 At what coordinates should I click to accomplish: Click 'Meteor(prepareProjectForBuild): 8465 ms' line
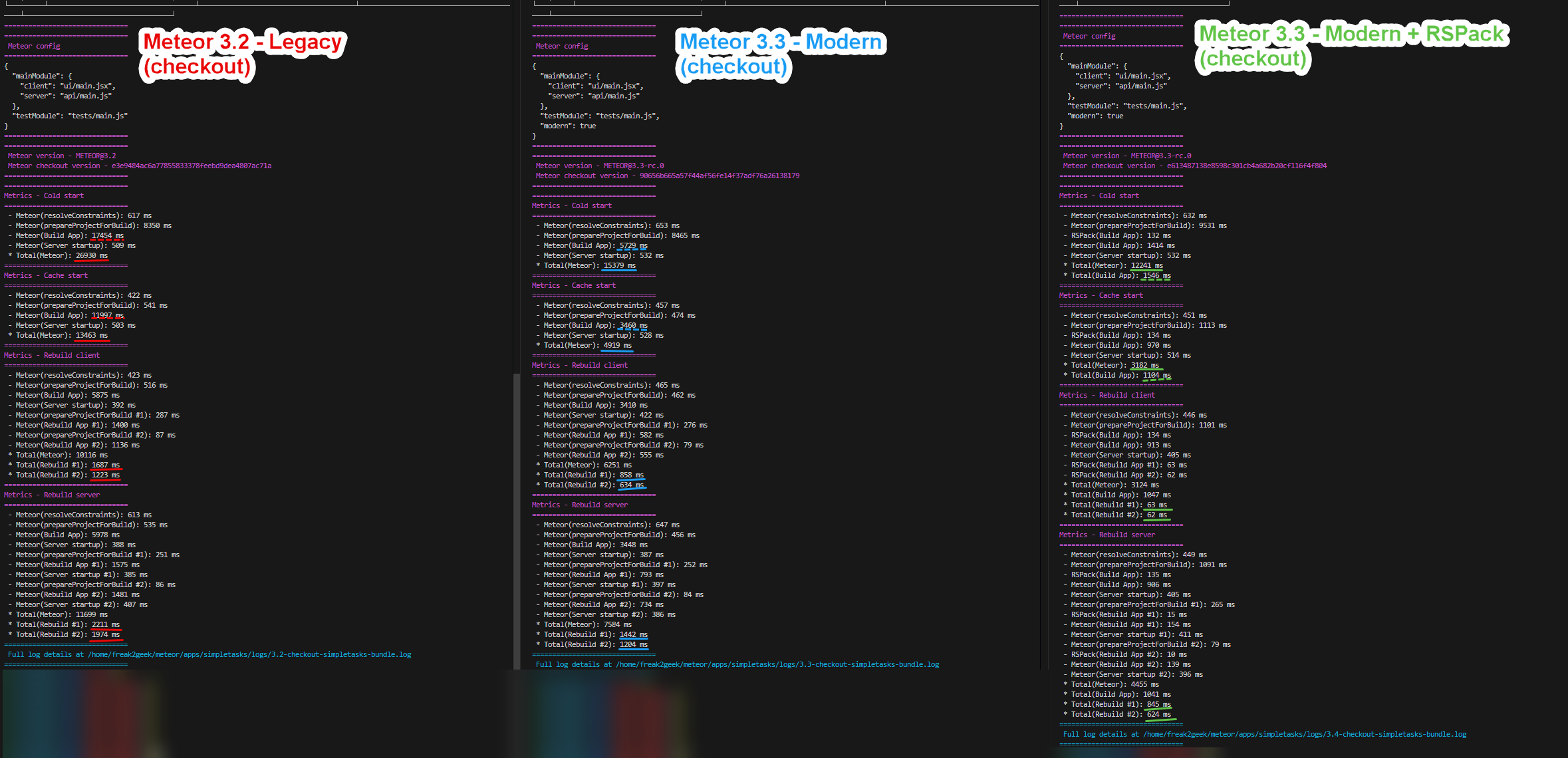[x=618, y=235]
